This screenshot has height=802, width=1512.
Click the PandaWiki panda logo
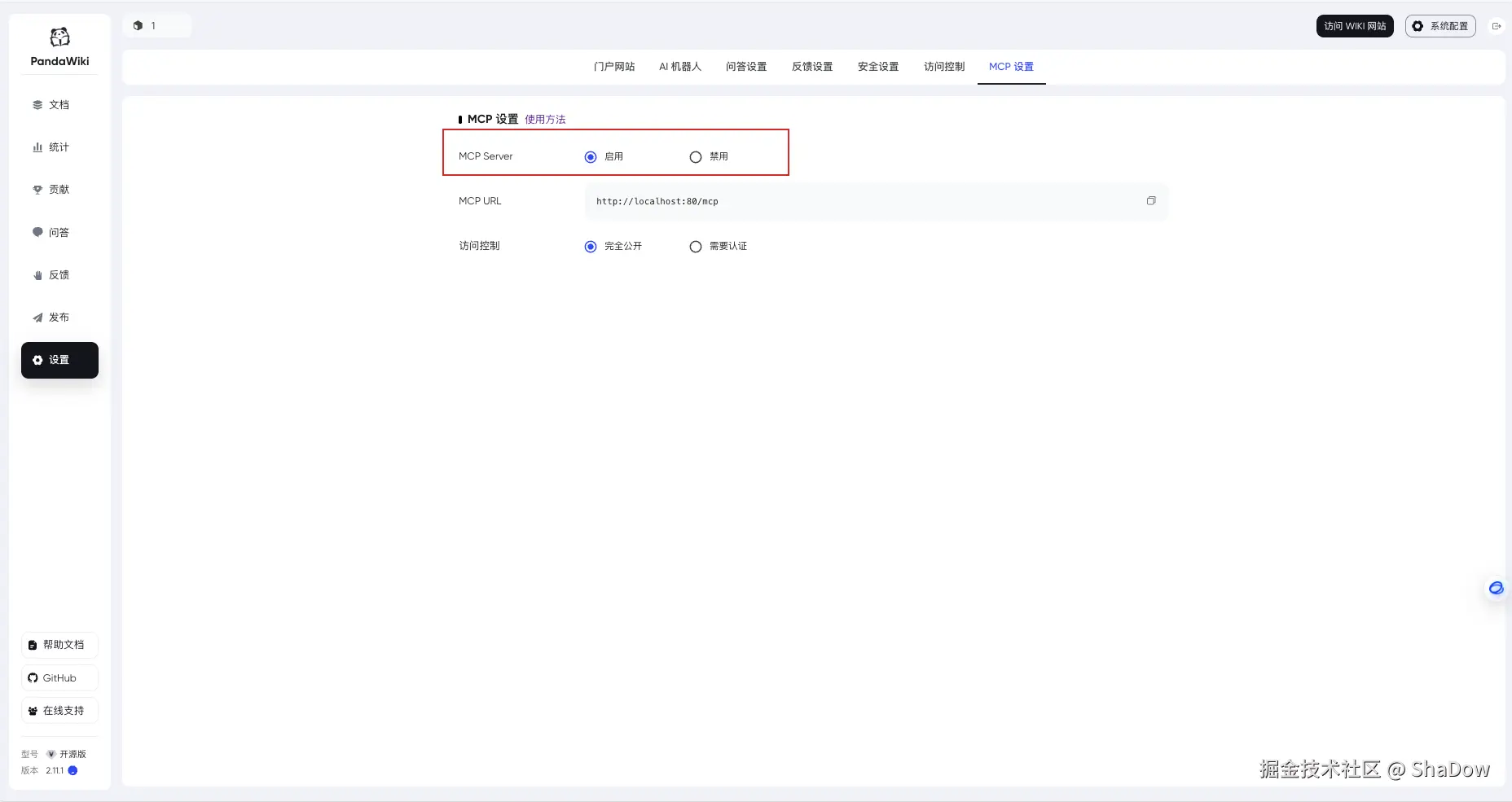coord(59,37)
